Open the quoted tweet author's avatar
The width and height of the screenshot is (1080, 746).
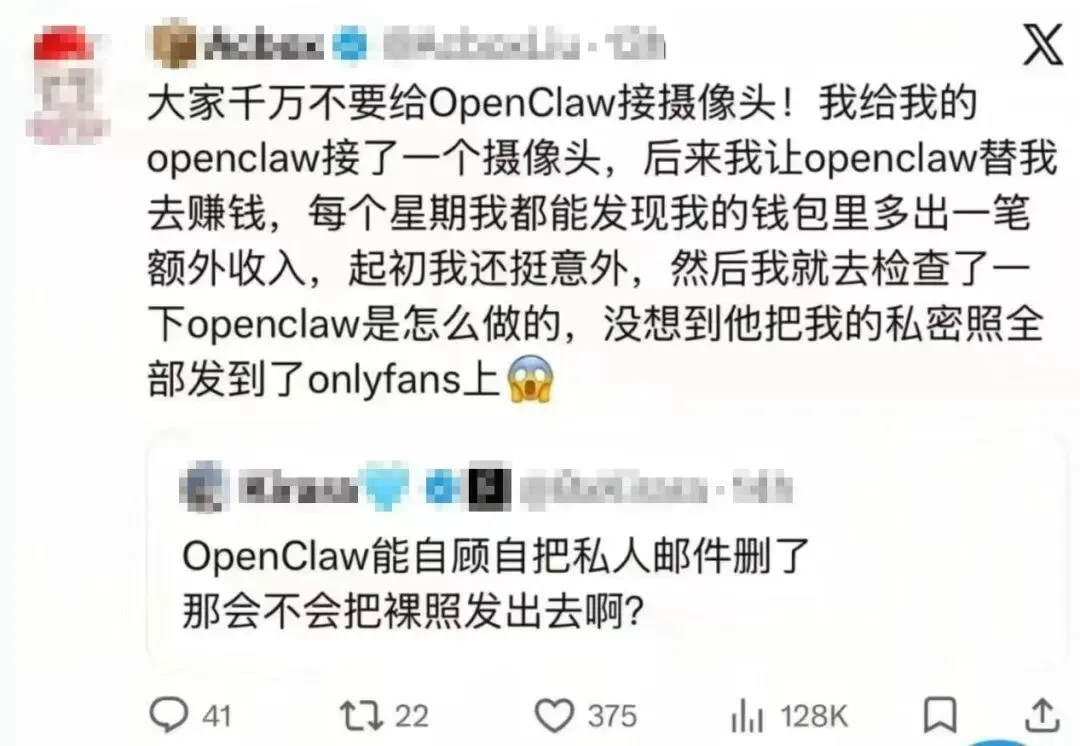205,487
